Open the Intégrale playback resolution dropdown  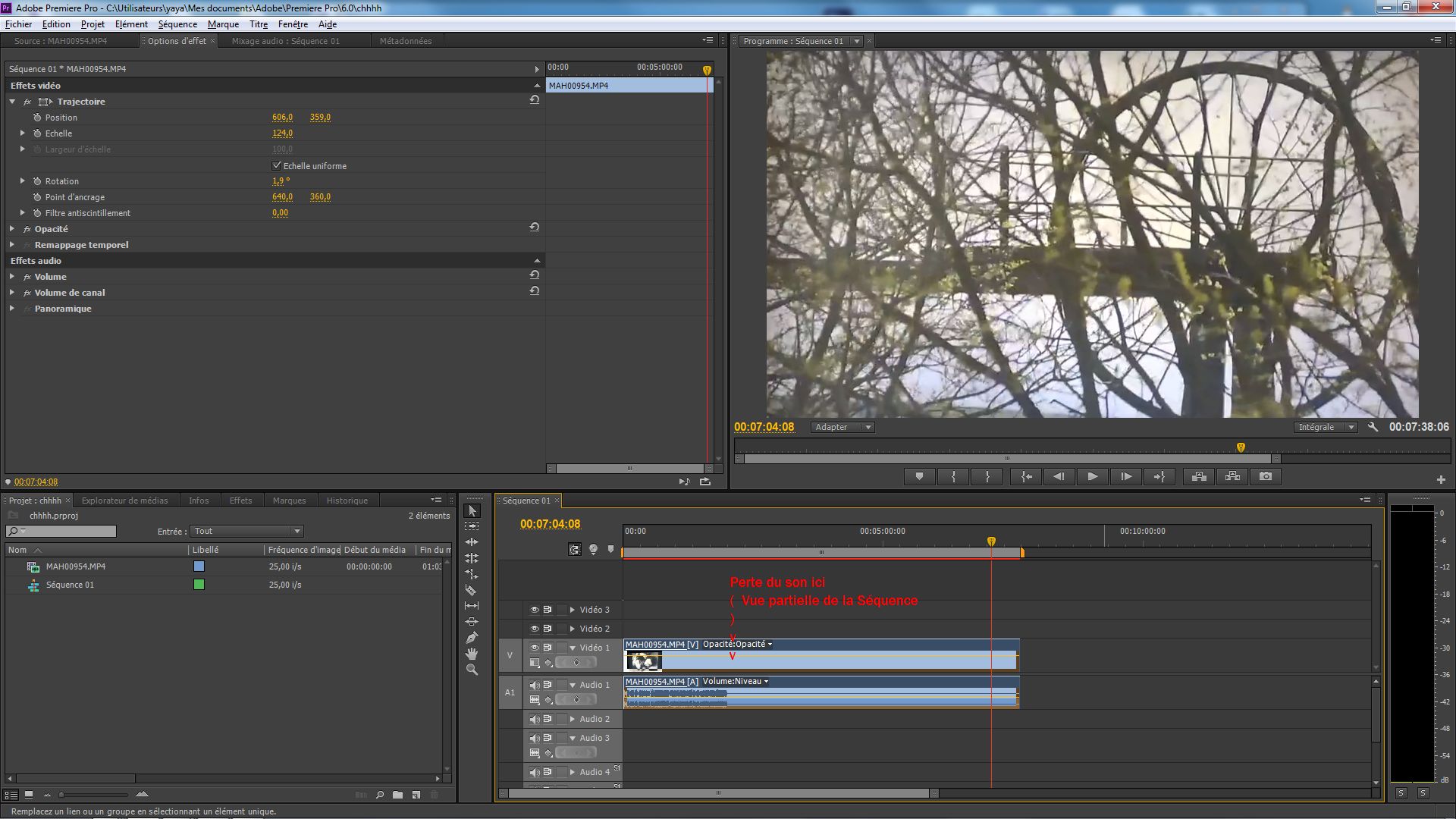[x=1325, y=427]
